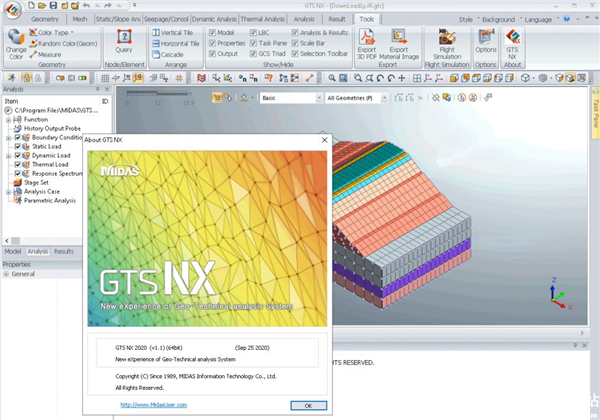Open GTS NX About icon
The image size is (600, 420).
click(x=512, y=44)
